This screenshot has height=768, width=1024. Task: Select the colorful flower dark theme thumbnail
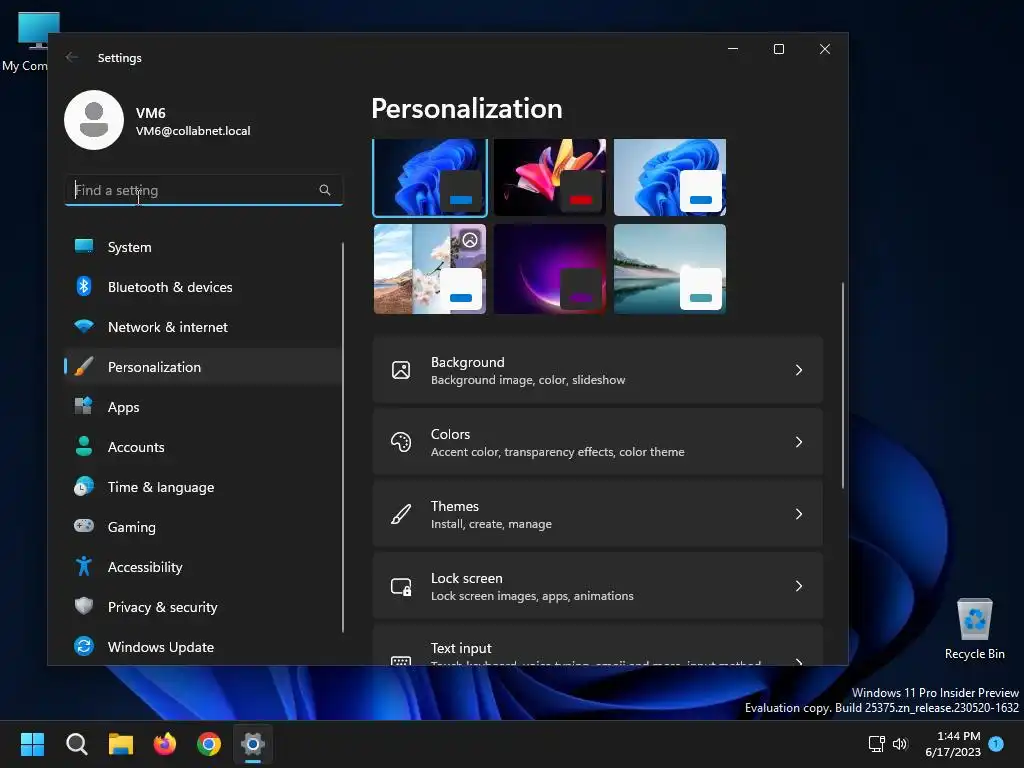coord(550,177)
